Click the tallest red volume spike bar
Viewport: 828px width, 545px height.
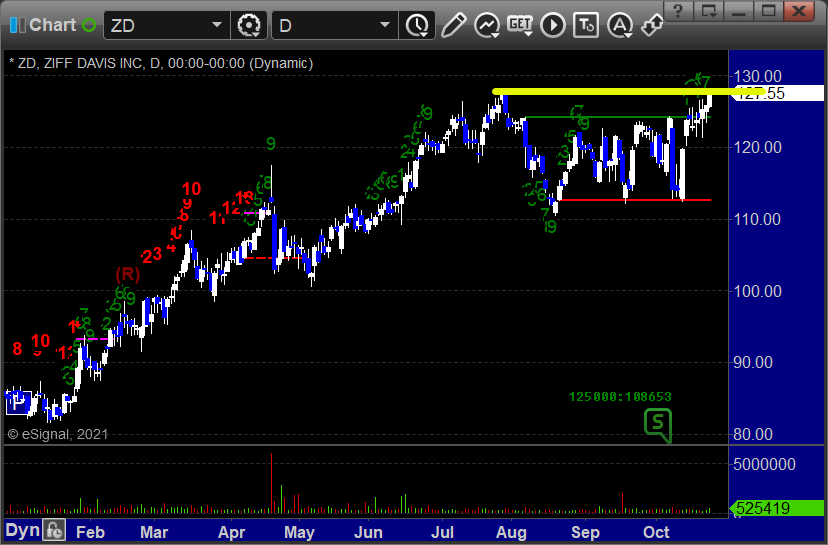(x=271, y=482)
